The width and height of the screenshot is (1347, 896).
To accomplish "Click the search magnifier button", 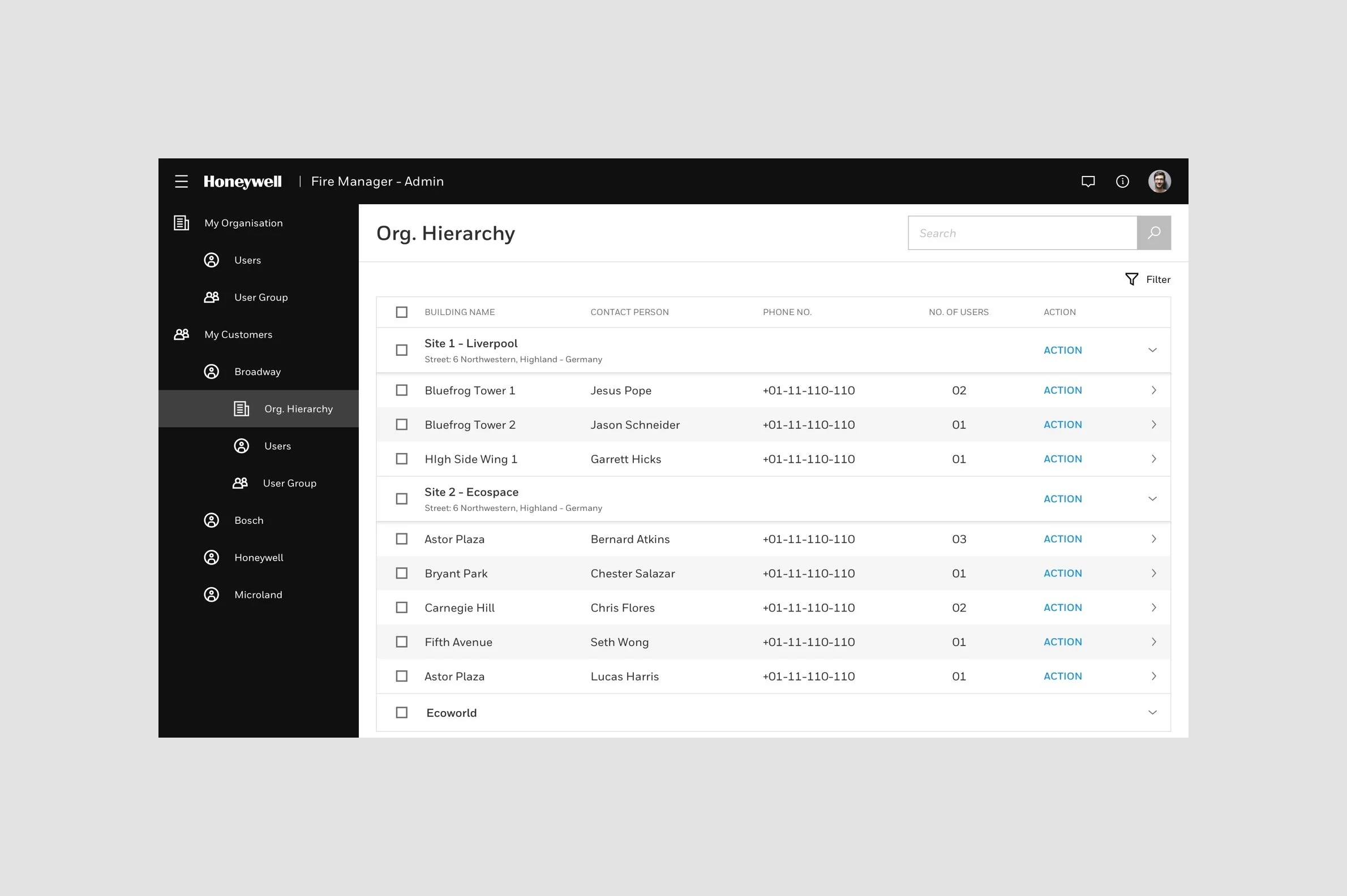I will click(x=1154, y=232).
